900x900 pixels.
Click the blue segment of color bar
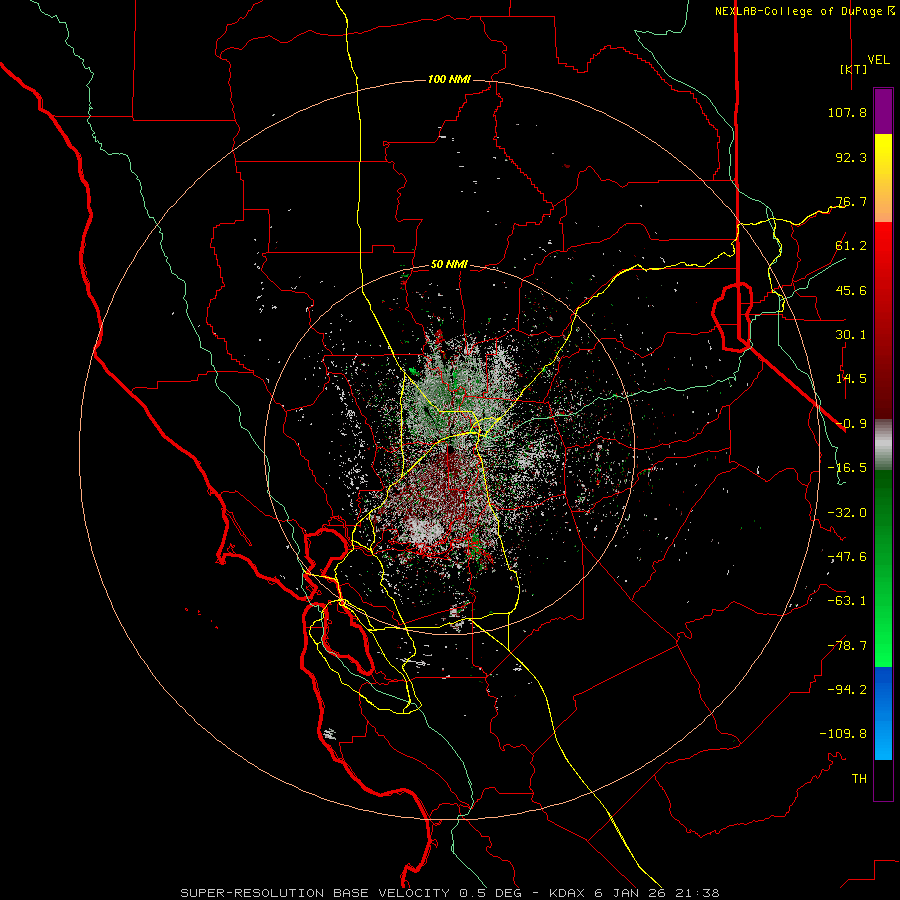click(x=883, y=713)
